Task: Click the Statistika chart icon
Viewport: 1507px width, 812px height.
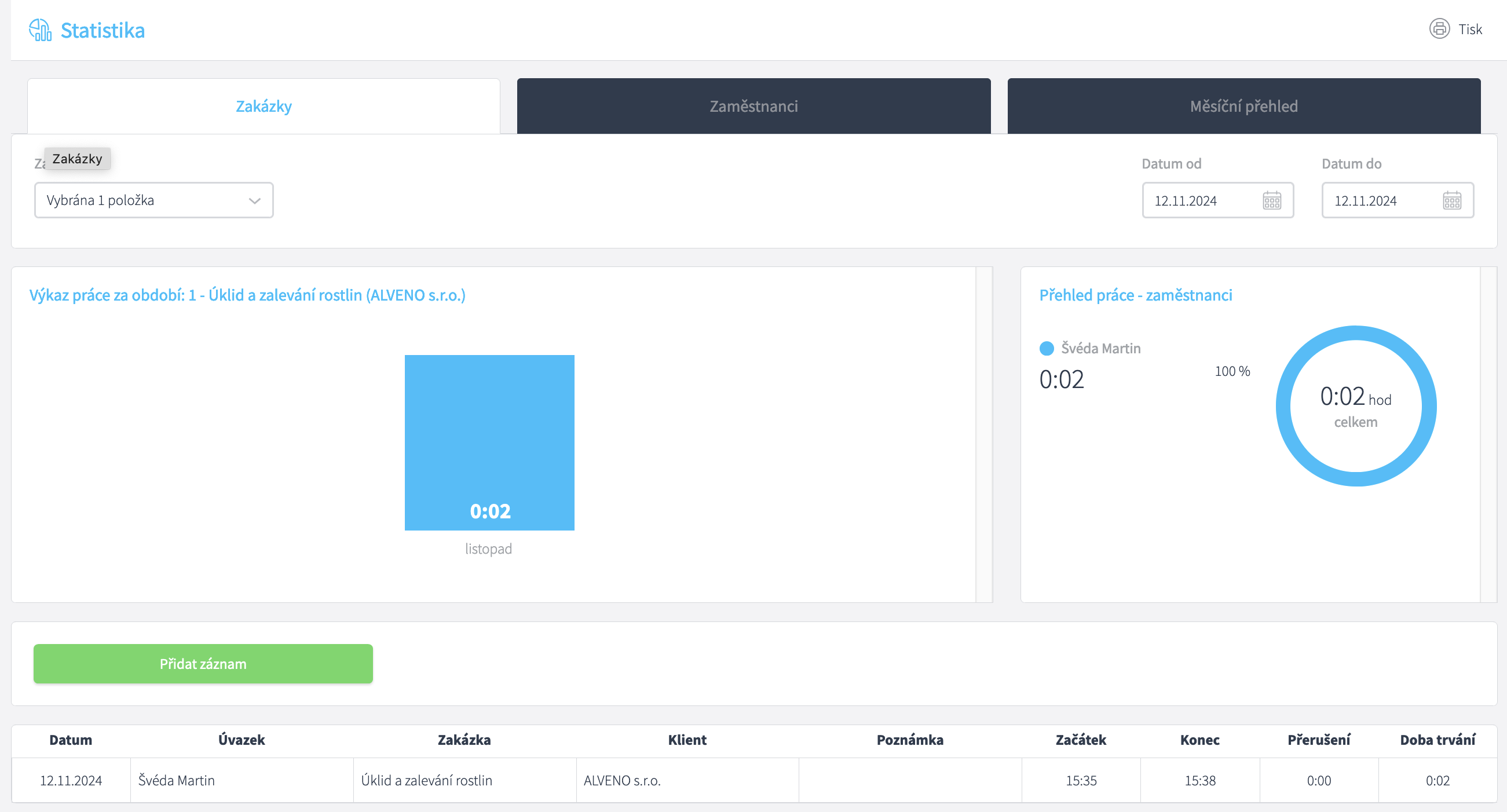Action: (x=40, y=30)
